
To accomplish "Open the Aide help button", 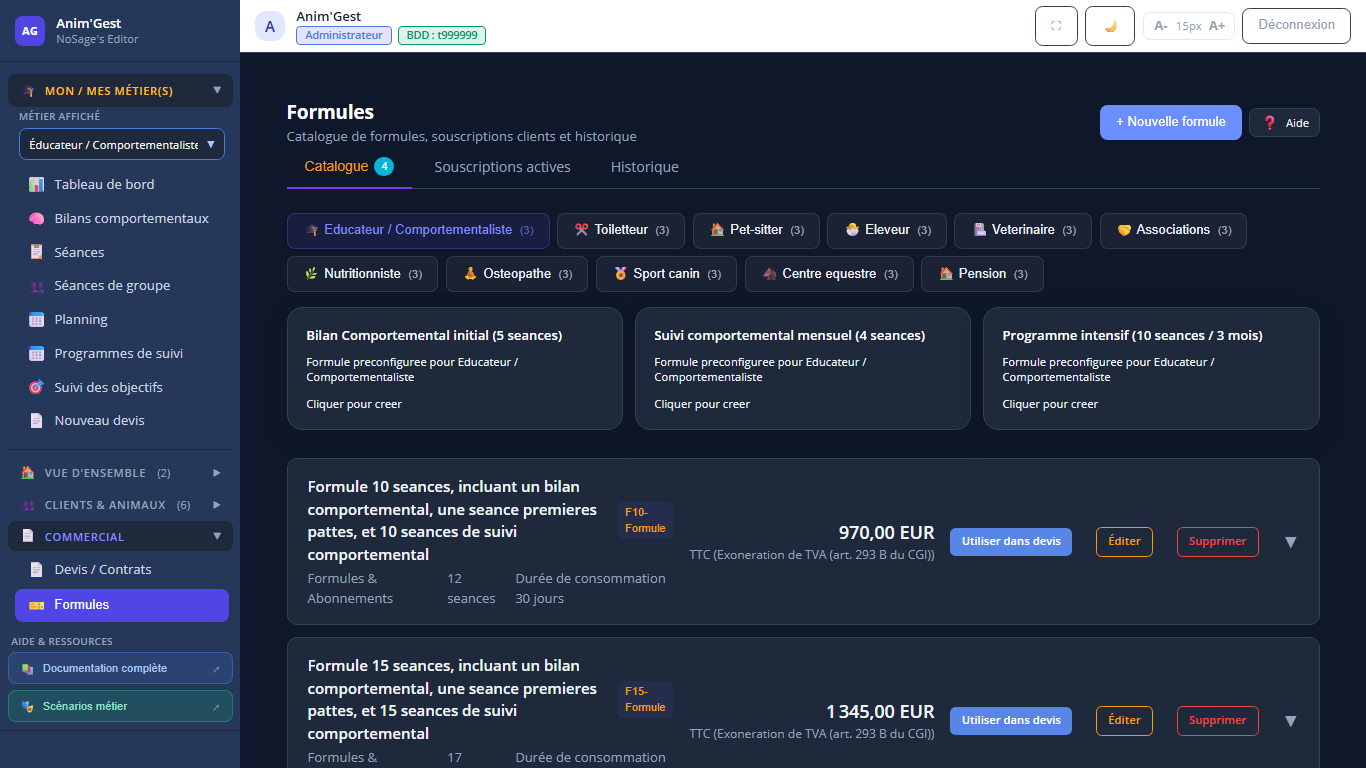I will (1284, 123).
